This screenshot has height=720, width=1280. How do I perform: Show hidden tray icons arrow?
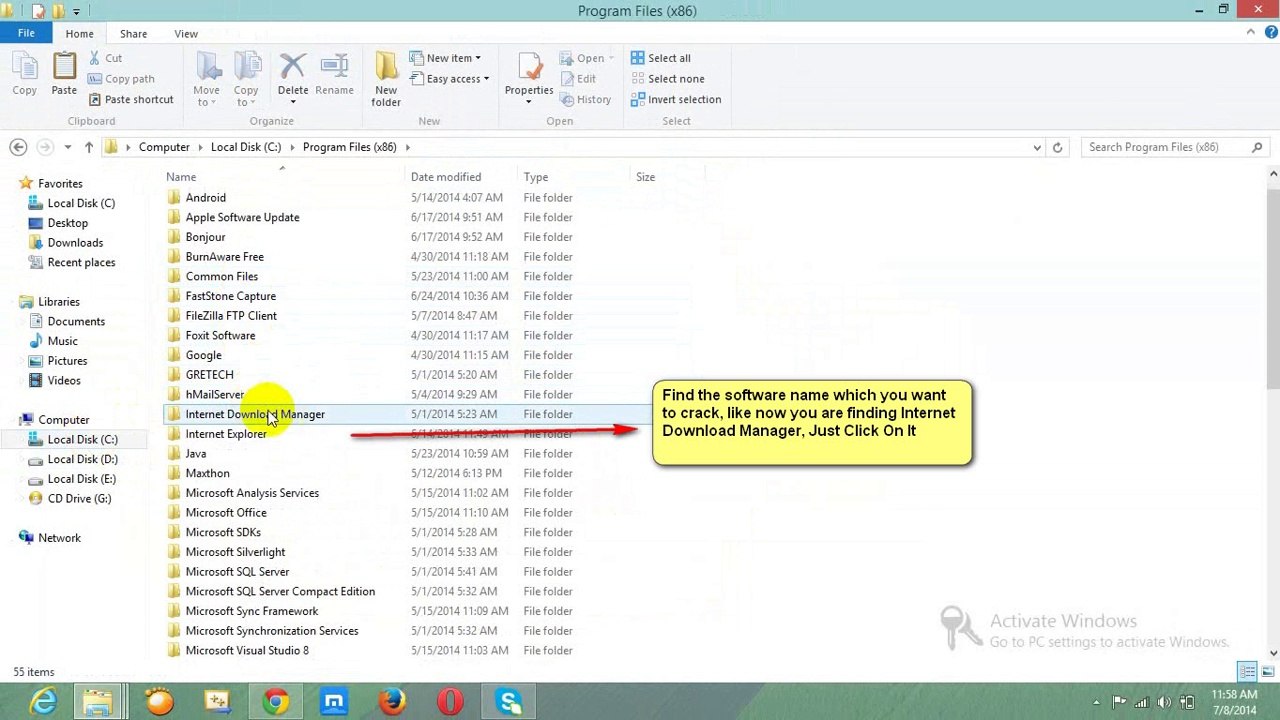pyautogui.click(x=1096, y=702)
